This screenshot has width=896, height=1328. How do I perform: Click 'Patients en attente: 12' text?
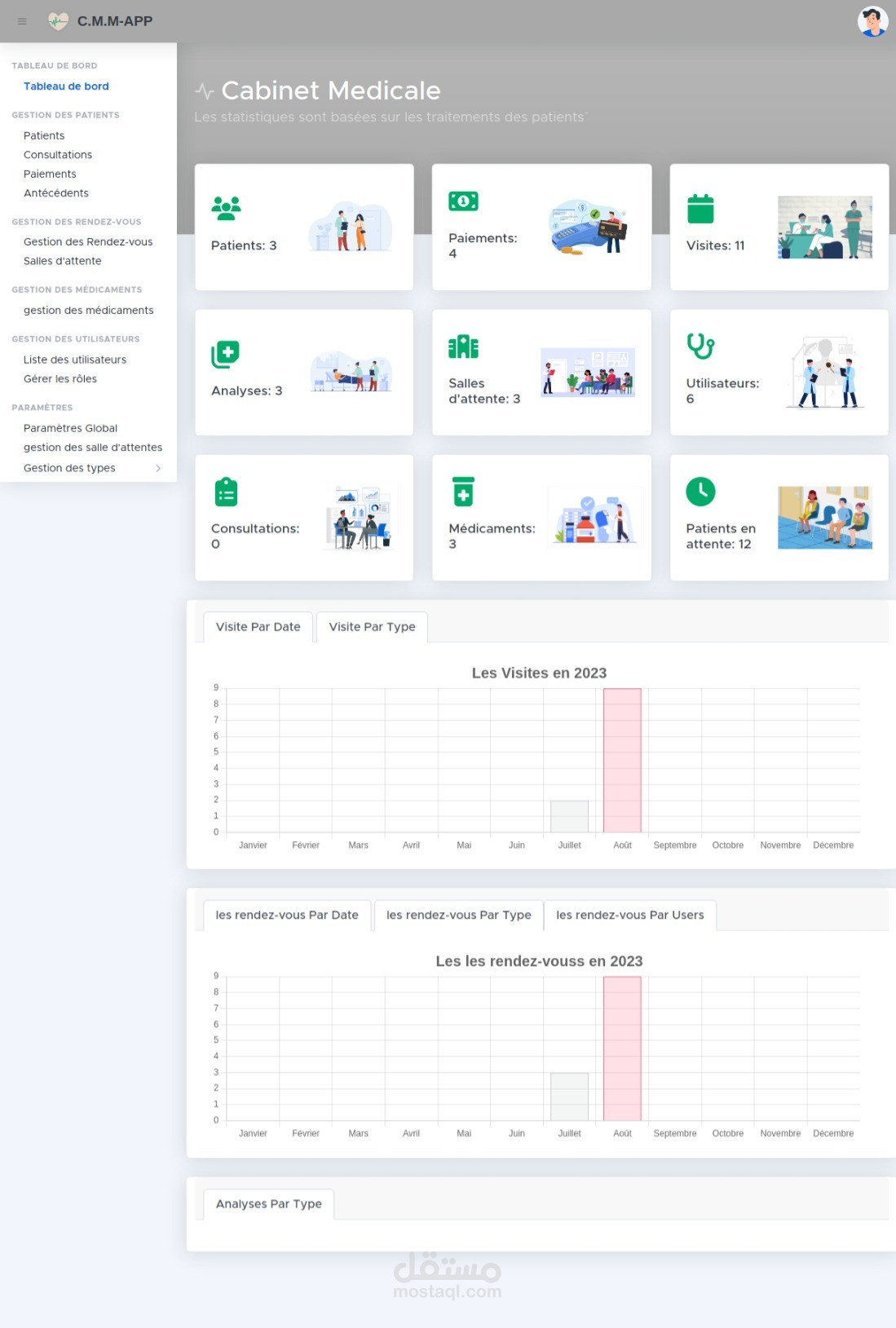721,536
